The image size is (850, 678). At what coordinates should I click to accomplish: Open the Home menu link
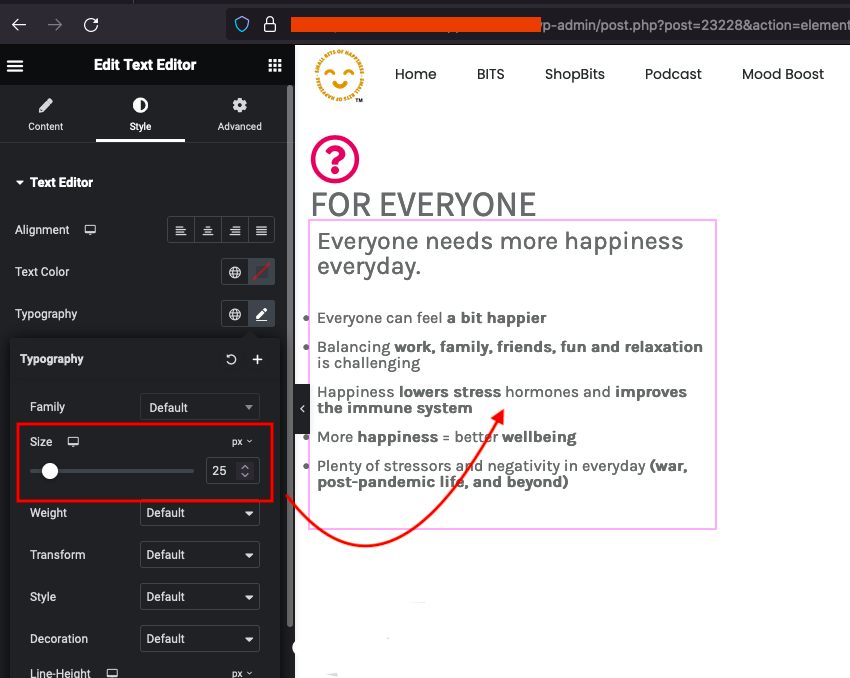point(415,74)
